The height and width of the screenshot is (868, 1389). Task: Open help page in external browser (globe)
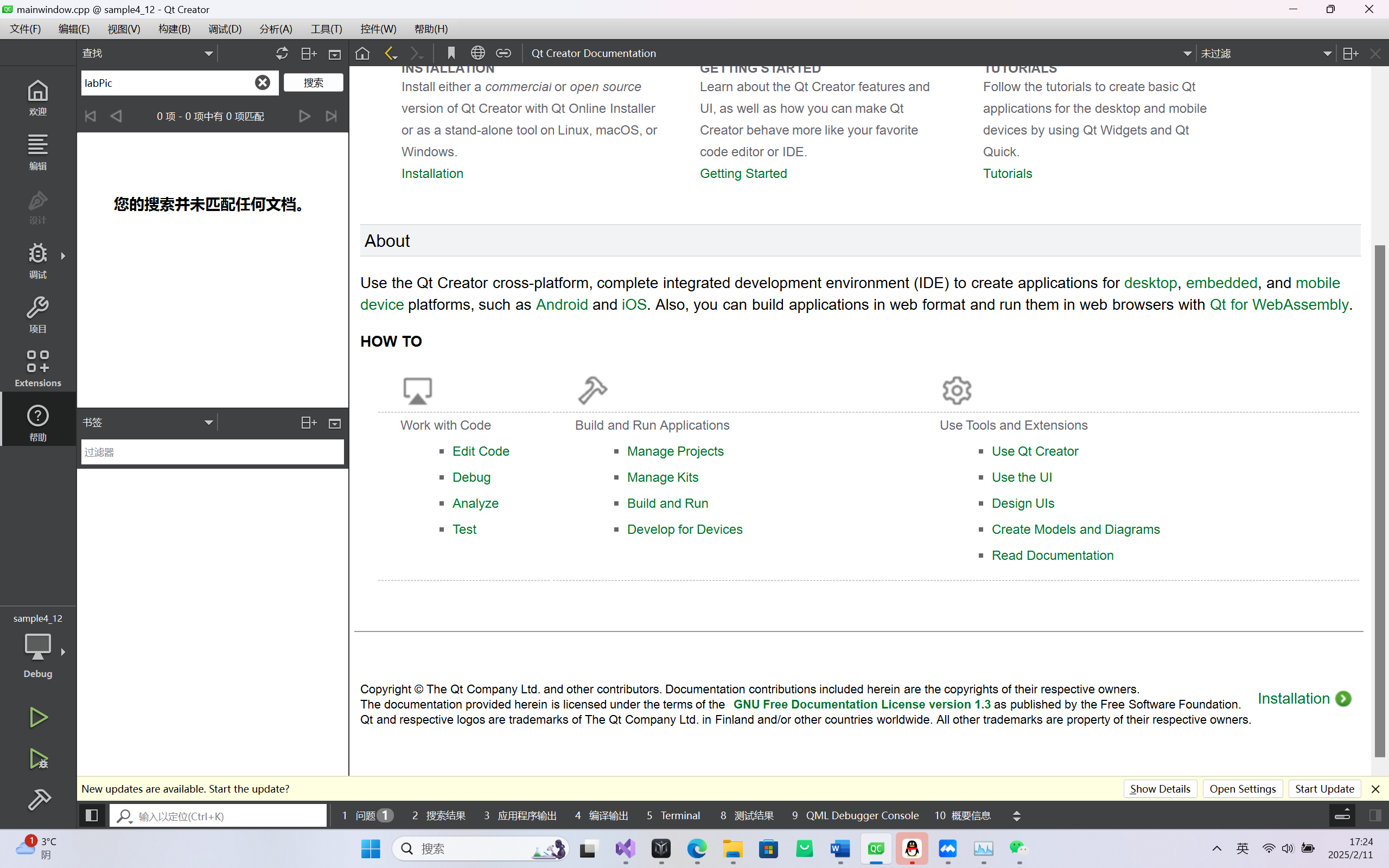point(477,53)
